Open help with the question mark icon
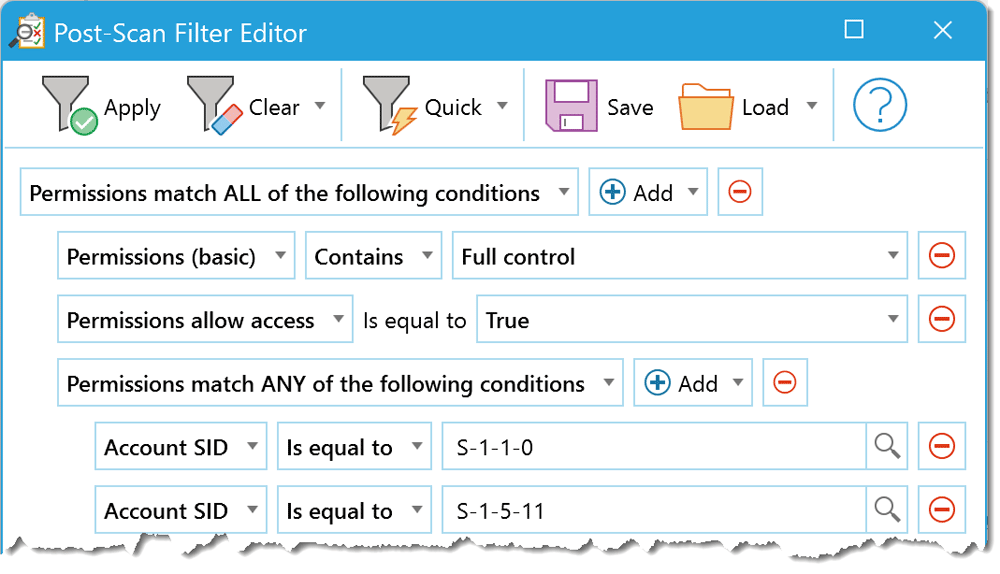 [x=879, y=105]
